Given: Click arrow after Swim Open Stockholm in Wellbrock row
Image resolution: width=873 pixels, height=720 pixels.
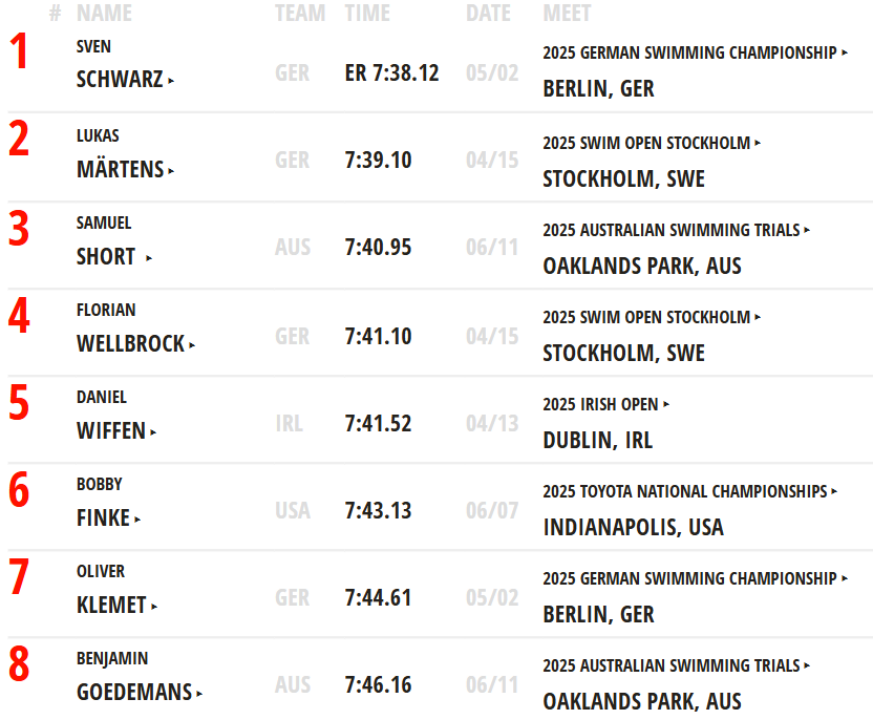Looking at the screenshot, I should point(757,317).
